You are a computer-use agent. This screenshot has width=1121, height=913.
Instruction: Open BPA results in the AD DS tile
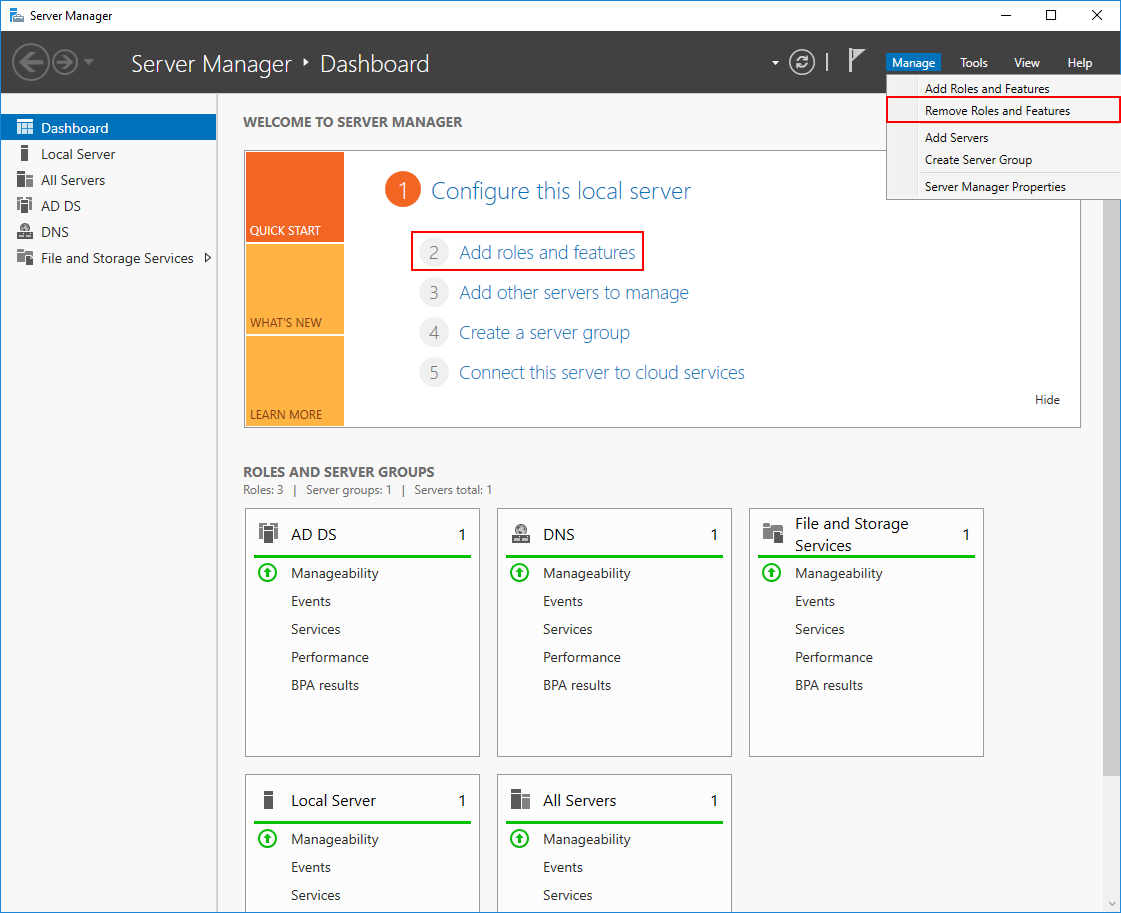click(x=325, y=685)
